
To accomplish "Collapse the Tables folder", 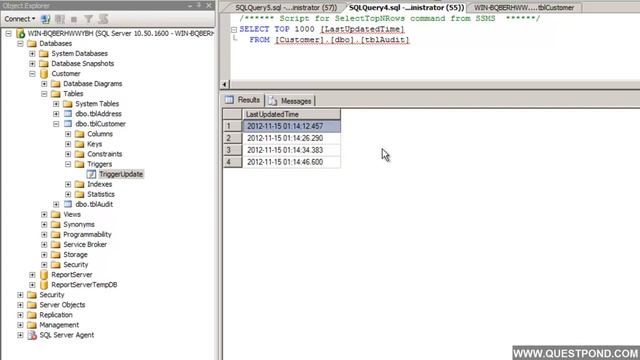I will click(44, 94).
